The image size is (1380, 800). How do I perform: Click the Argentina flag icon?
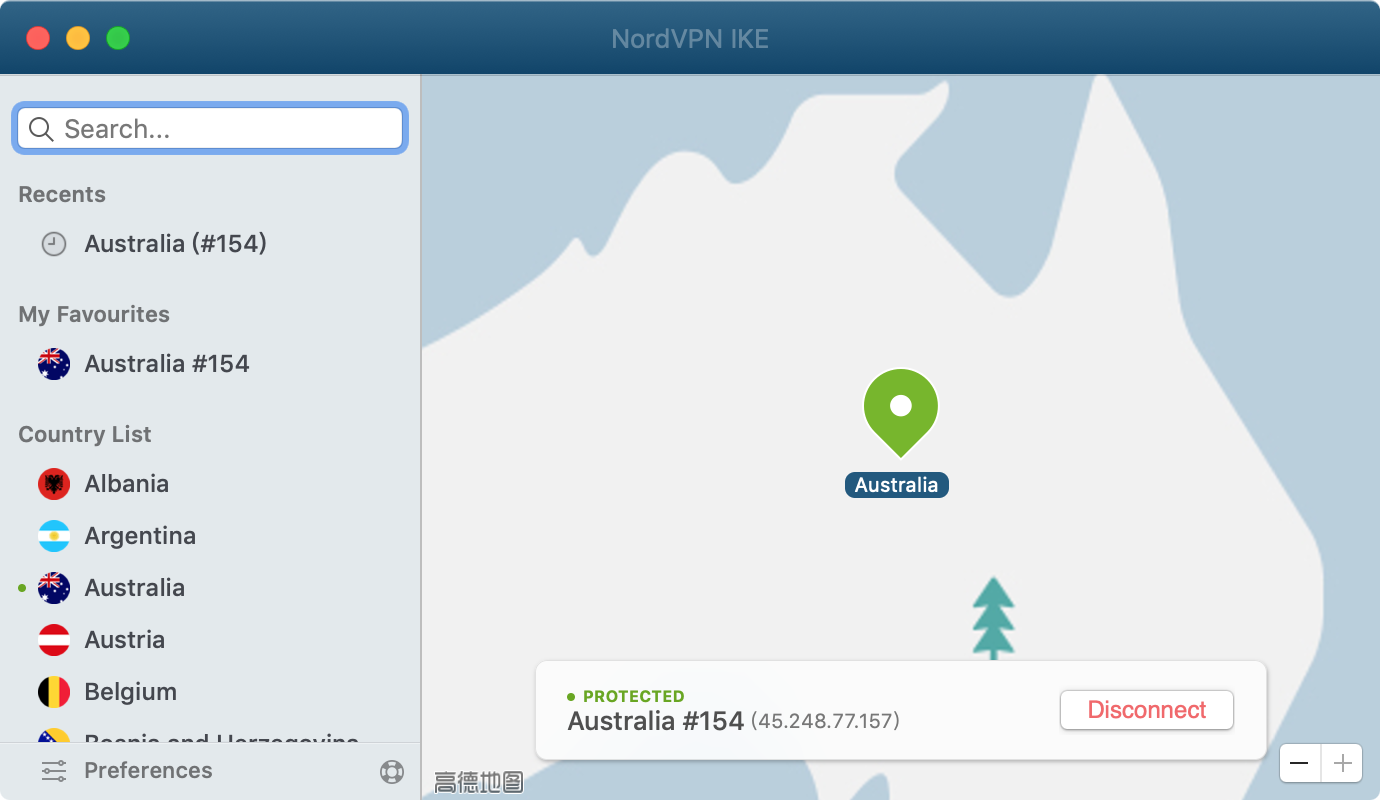54,536
